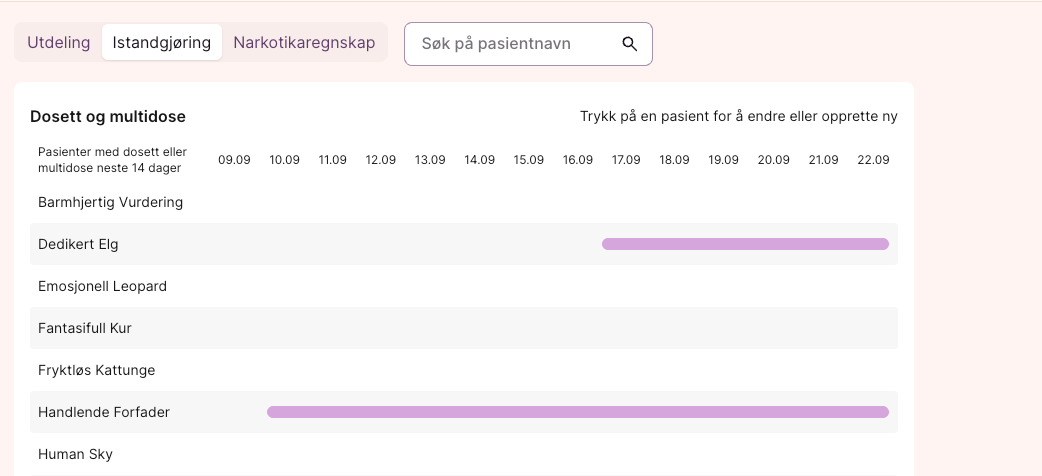Image resolution: width=1042 pixels, height=476 pixels.
Task: Select patient Emosjonell Leopard
Action: click(102, 286)
